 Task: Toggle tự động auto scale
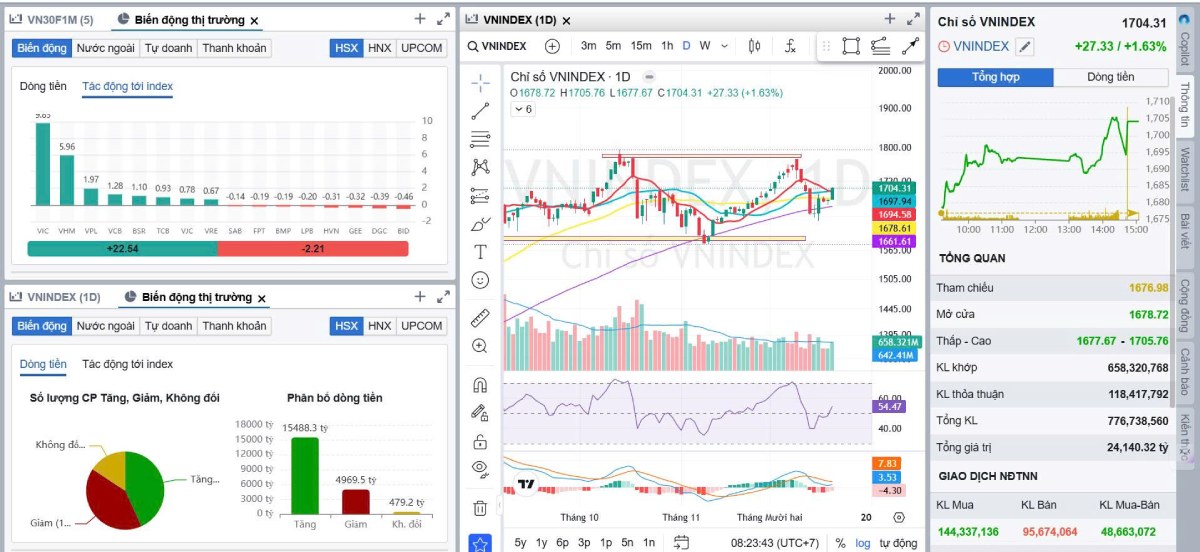pyautogui.click(x=898, y=543)
